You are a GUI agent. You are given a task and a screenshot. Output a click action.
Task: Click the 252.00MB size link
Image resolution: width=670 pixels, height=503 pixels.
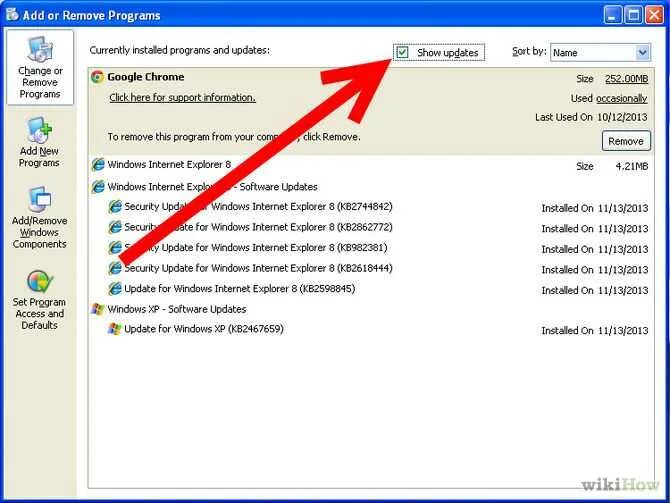(626, 79)
